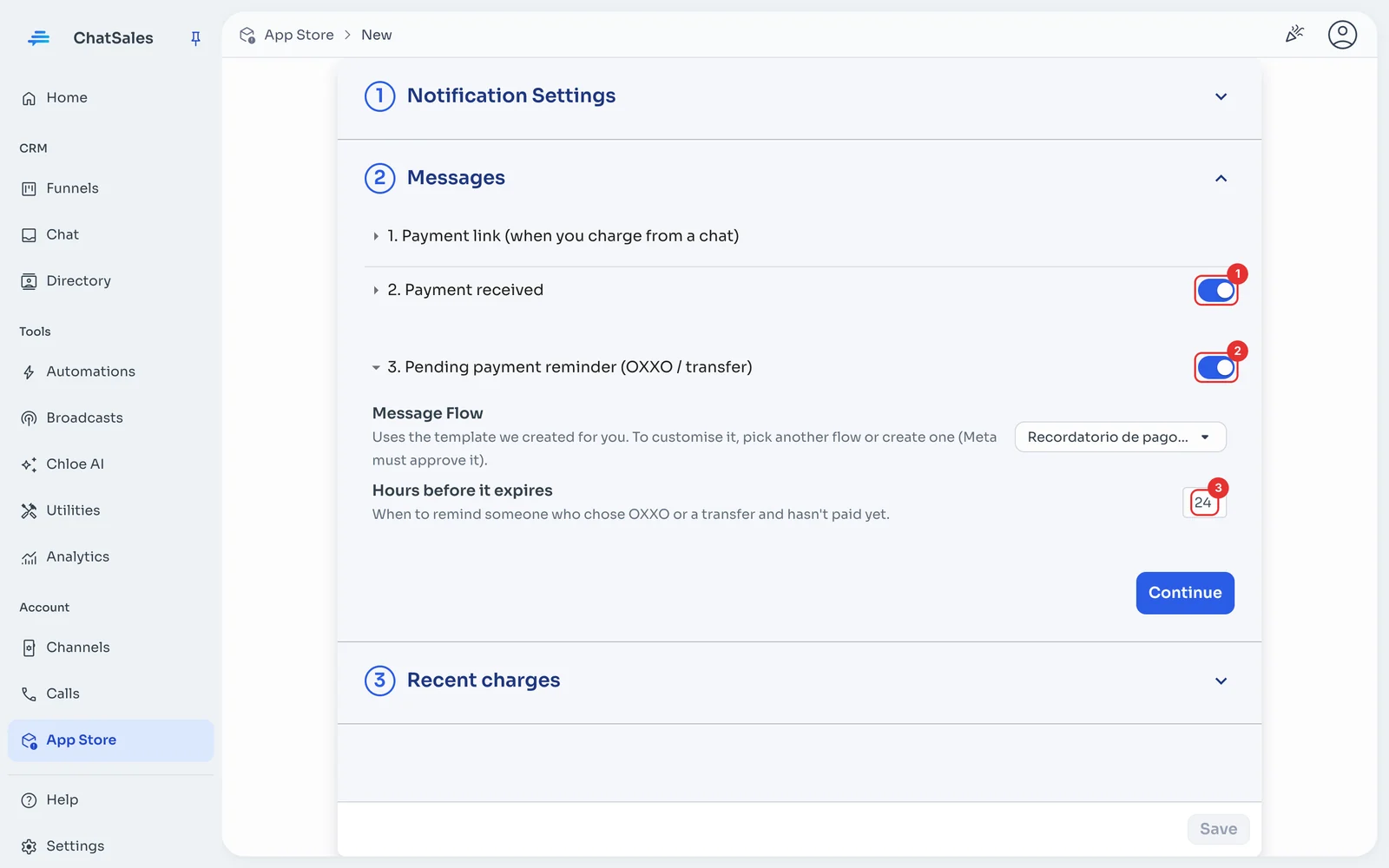Click the New breadcrumb item
This screenshot has height=868, width=1389.
[x=376, y=35]
